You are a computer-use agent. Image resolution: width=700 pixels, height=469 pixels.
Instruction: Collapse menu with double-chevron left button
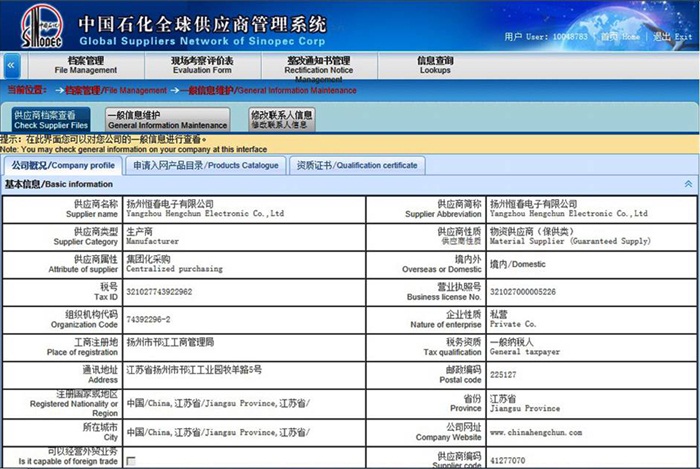12,66
